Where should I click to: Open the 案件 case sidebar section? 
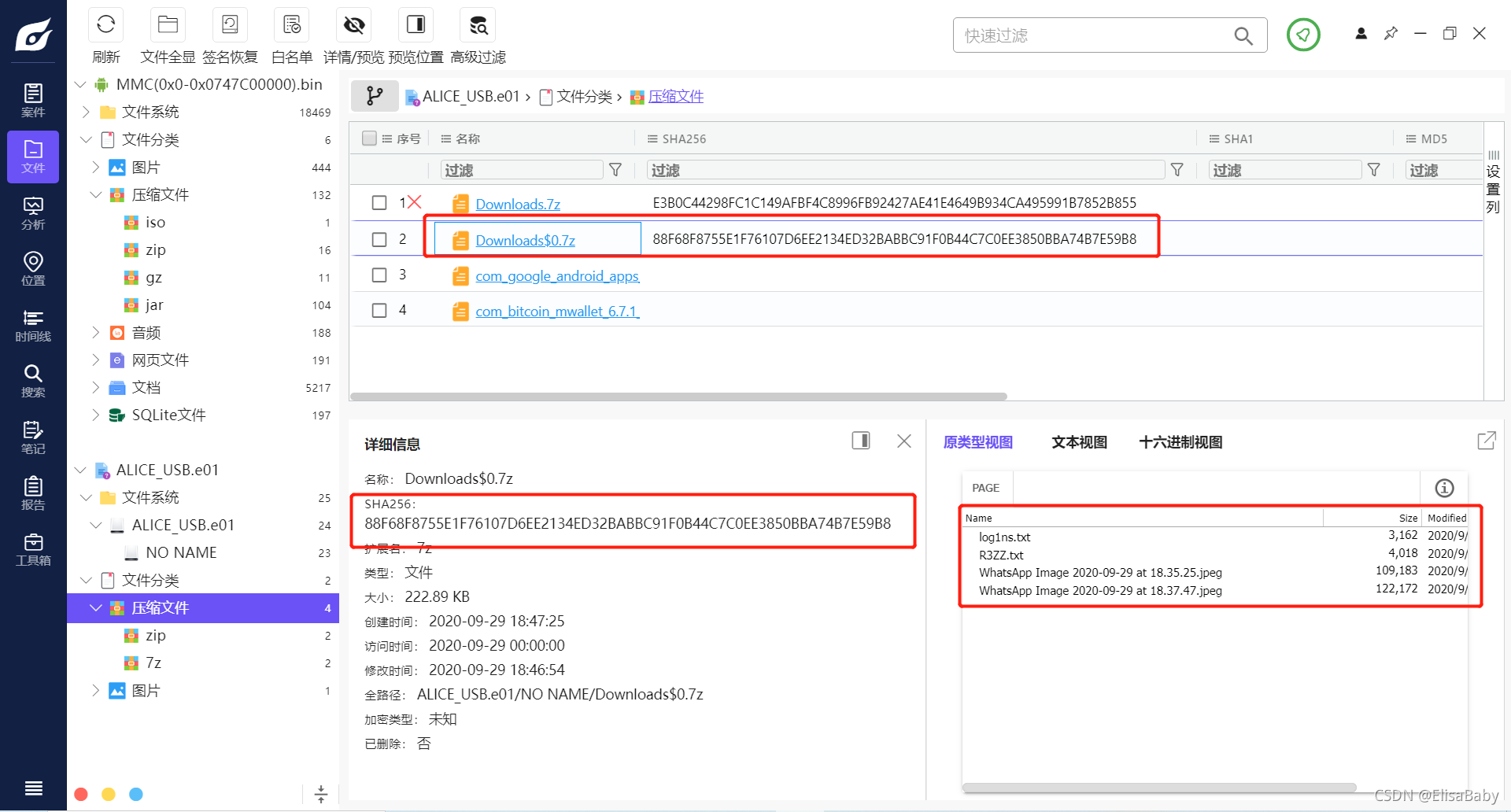click(x=33, y=101)
